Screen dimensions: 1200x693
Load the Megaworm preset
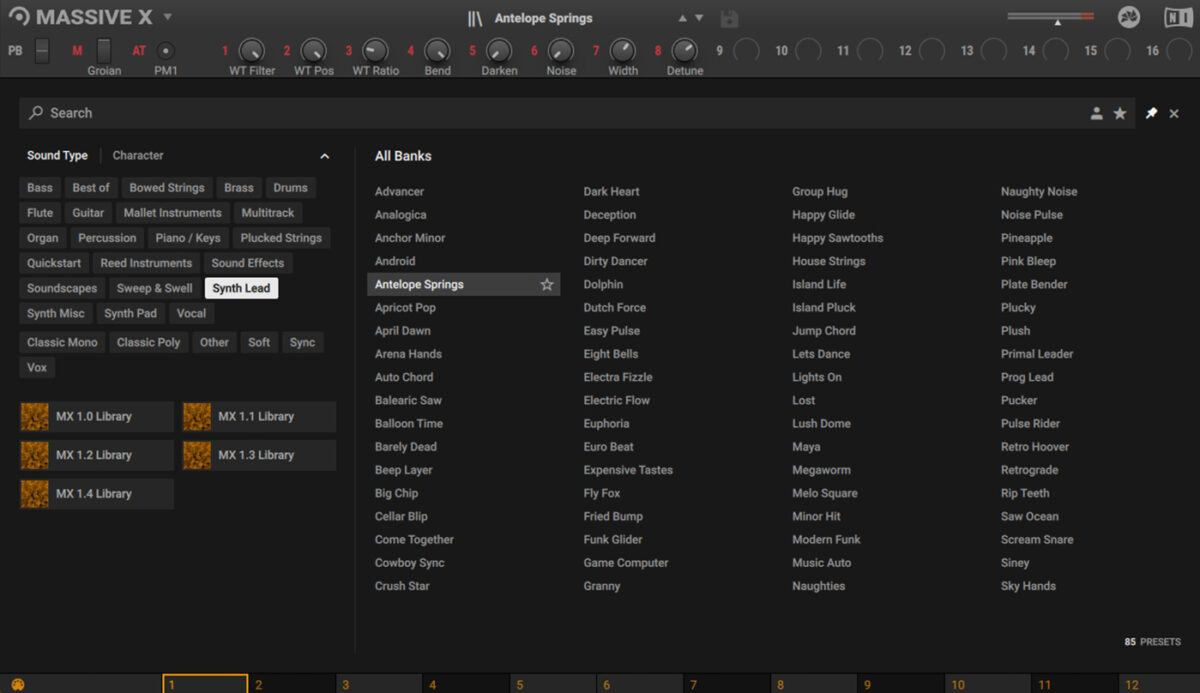click(x=821, y=470)
